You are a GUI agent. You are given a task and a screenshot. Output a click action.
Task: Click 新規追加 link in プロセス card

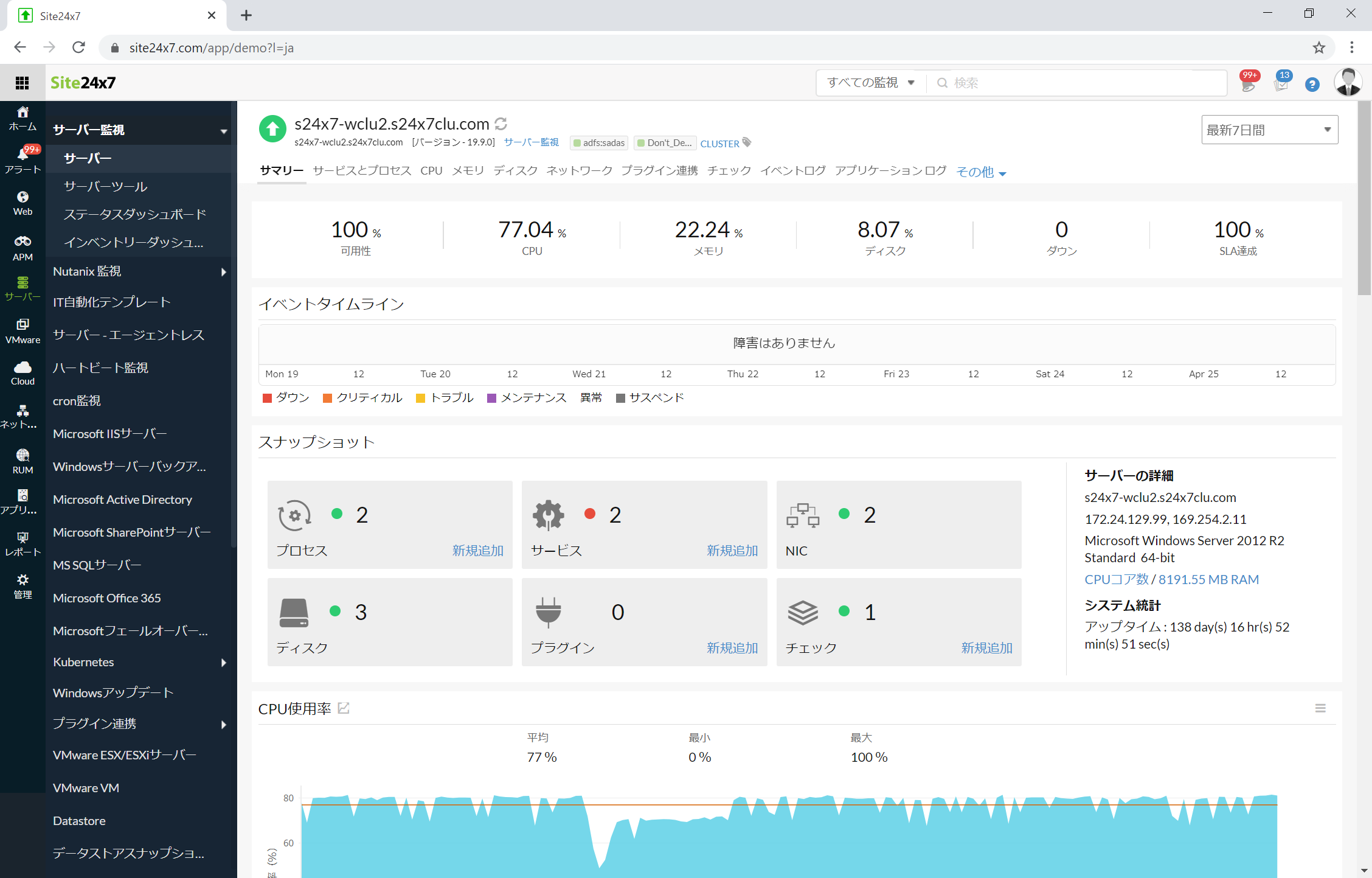tap(477, 551)
